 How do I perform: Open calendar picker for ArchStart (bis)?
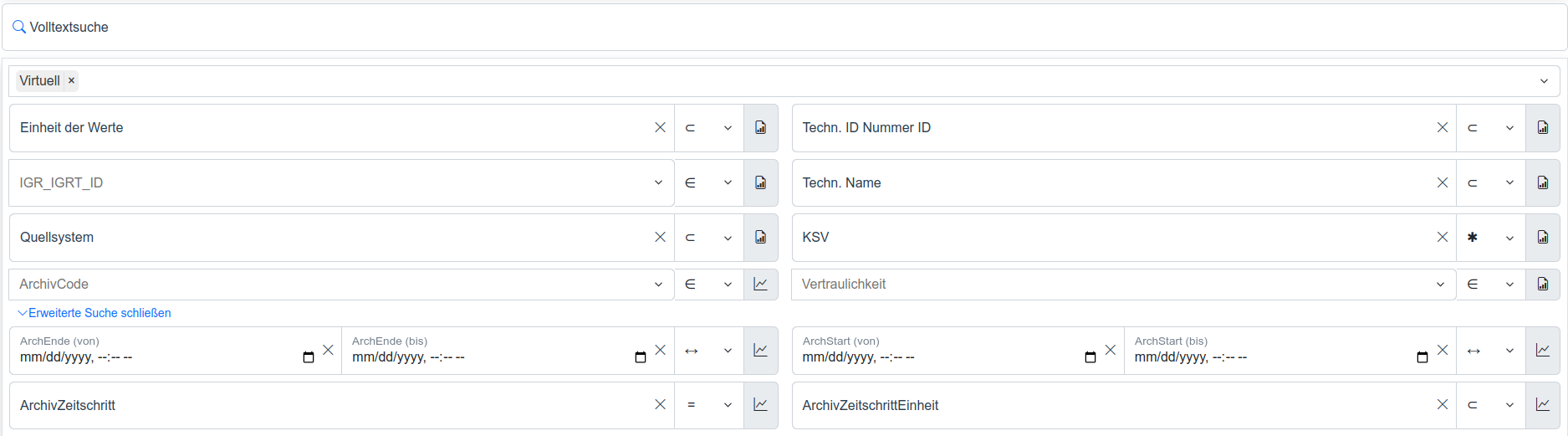[1422, 357]
